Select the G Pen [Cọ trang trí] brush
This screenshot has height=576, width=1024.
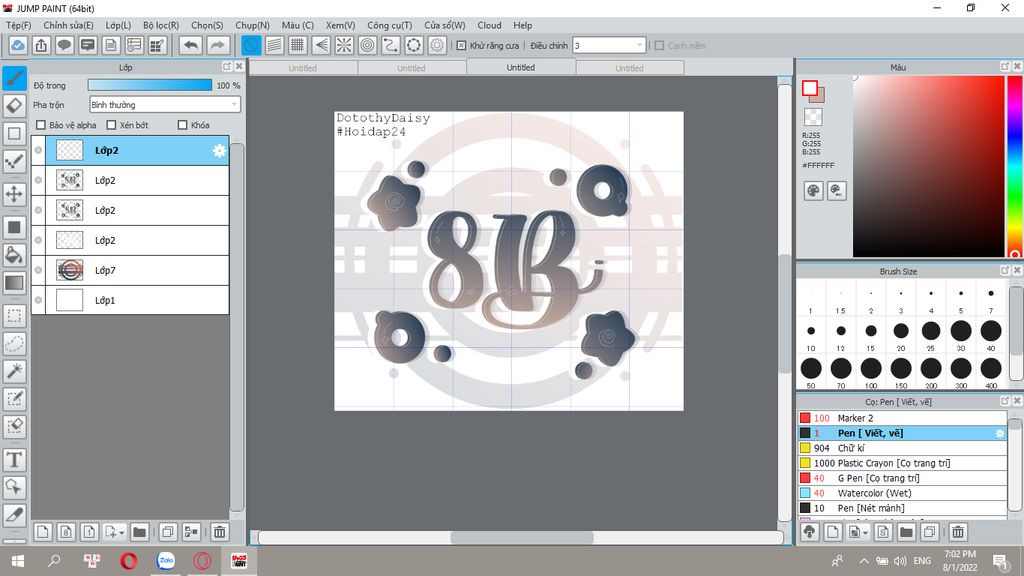point(902,478)
